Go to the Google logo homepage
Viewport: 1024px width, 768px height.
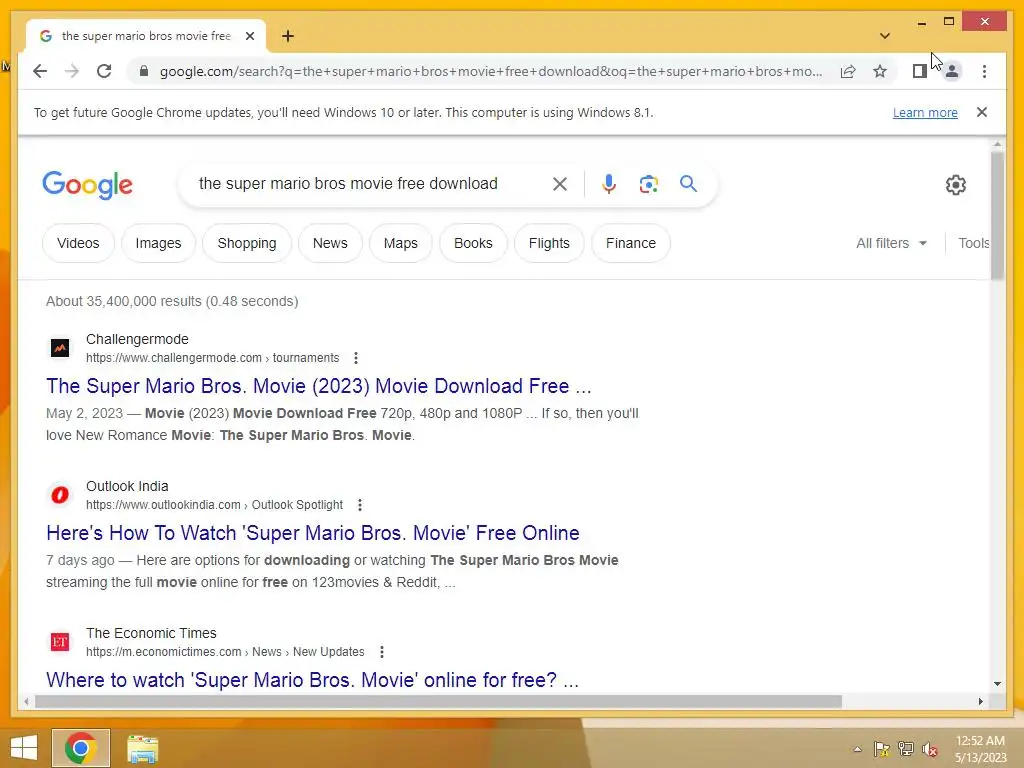(x=88, y=185)
